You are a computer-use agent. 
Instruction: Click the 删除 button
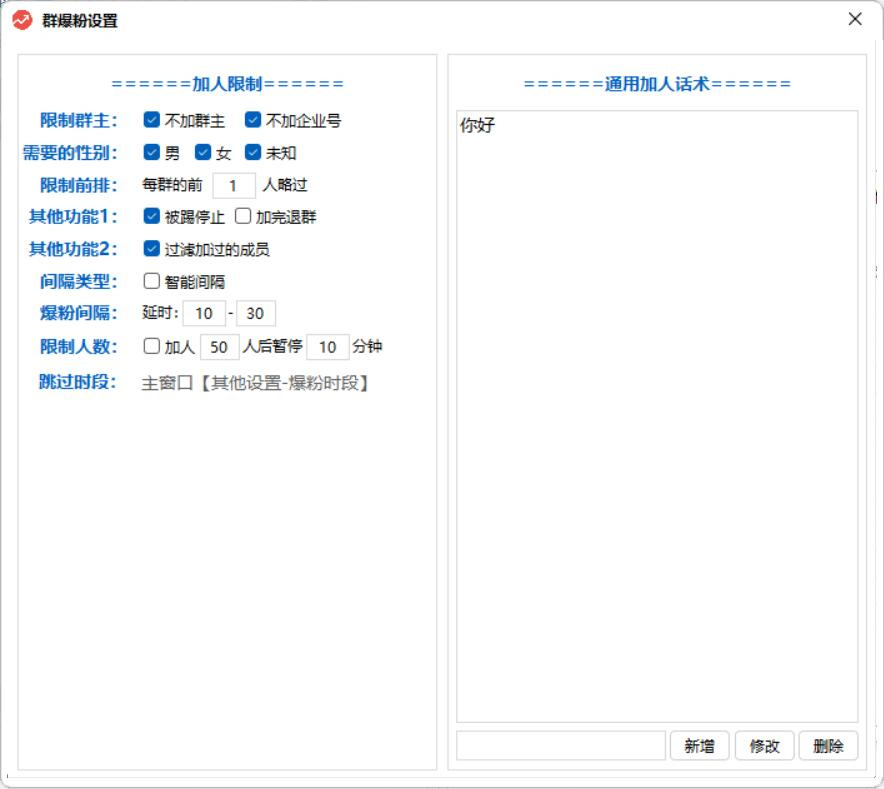(x=828, y=745)
